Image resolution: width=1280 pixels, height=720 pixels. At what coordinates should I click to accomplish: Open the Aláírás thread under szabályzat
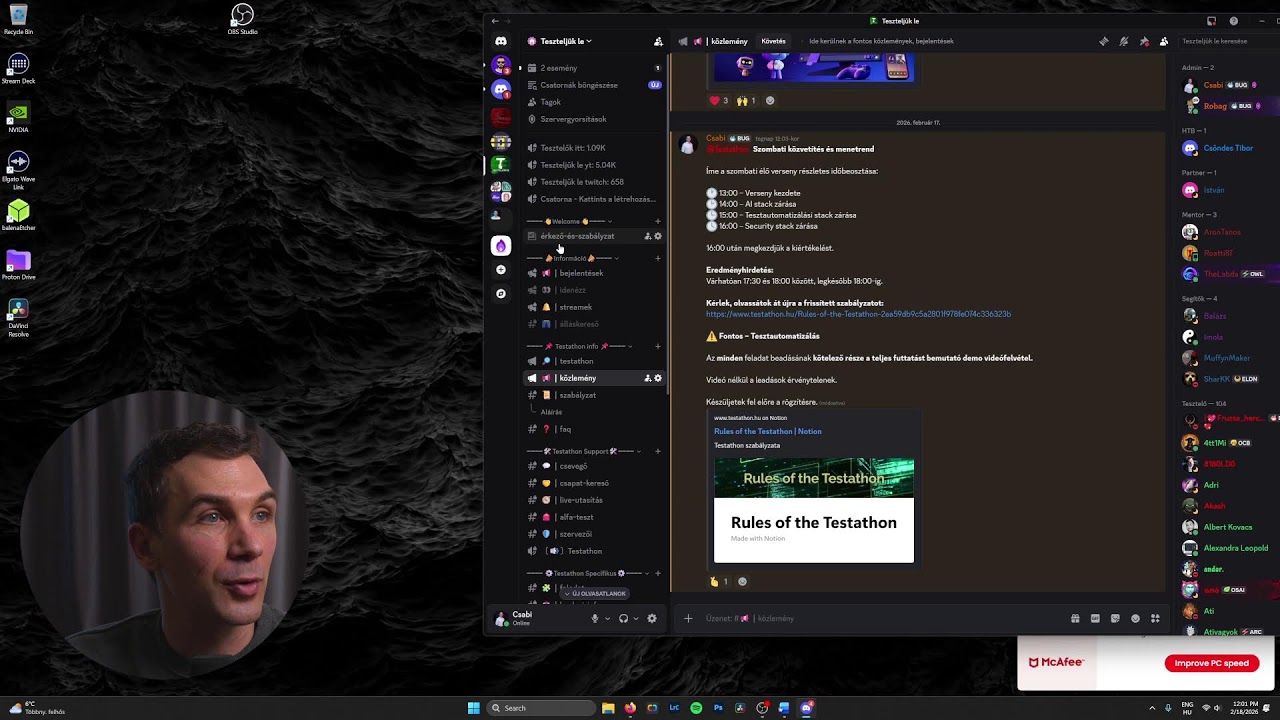[x=551, y=412]
